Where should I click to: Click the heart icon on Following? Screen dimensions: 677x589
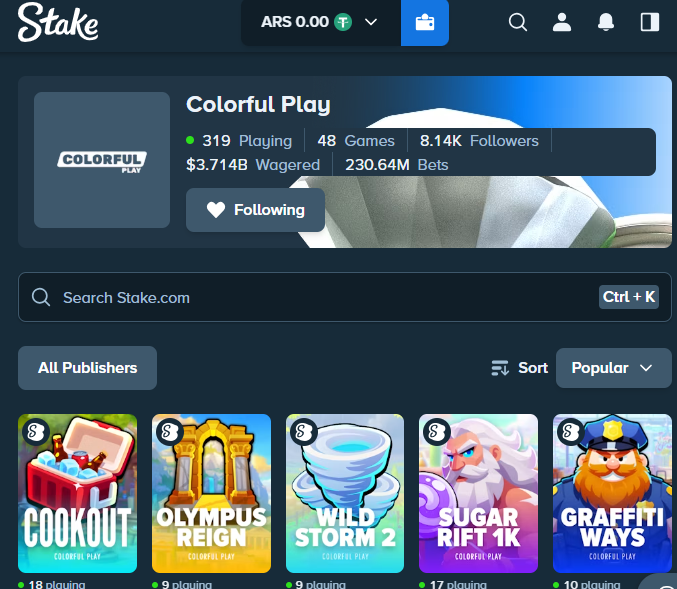coord(216,210)
